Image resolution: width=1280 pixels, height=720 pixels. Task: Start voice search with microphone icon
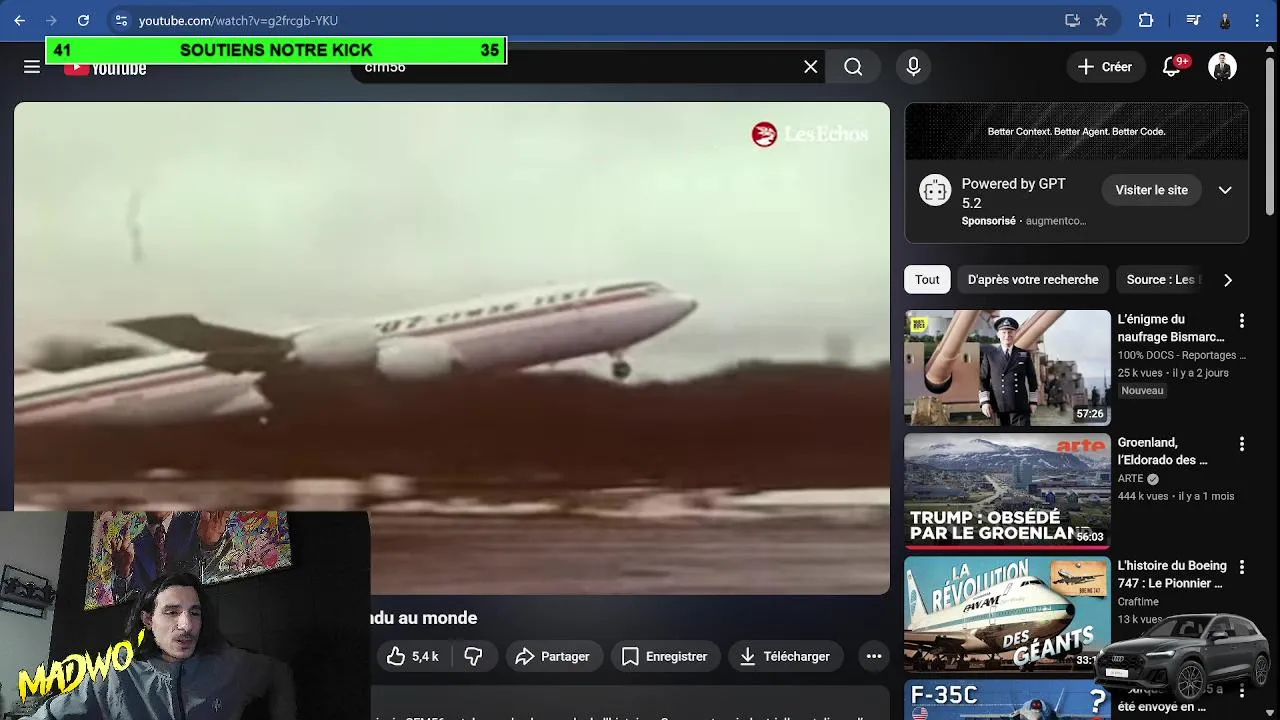pyautogui.click(x=913, y=67)
